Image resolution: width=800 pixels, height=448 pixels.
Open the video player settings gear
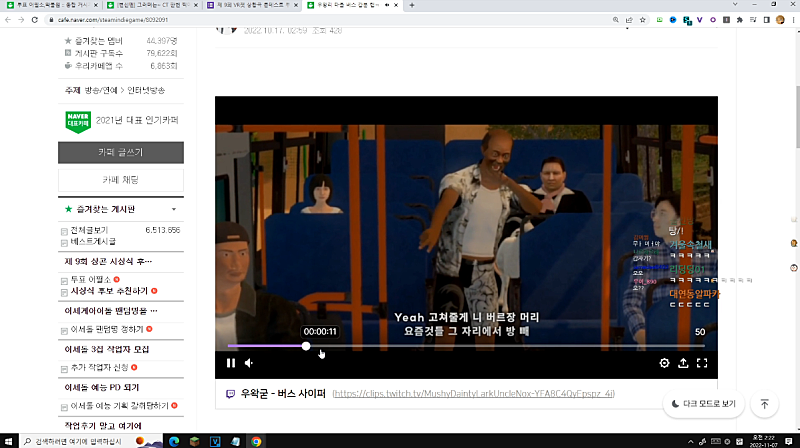click(664, 363)
